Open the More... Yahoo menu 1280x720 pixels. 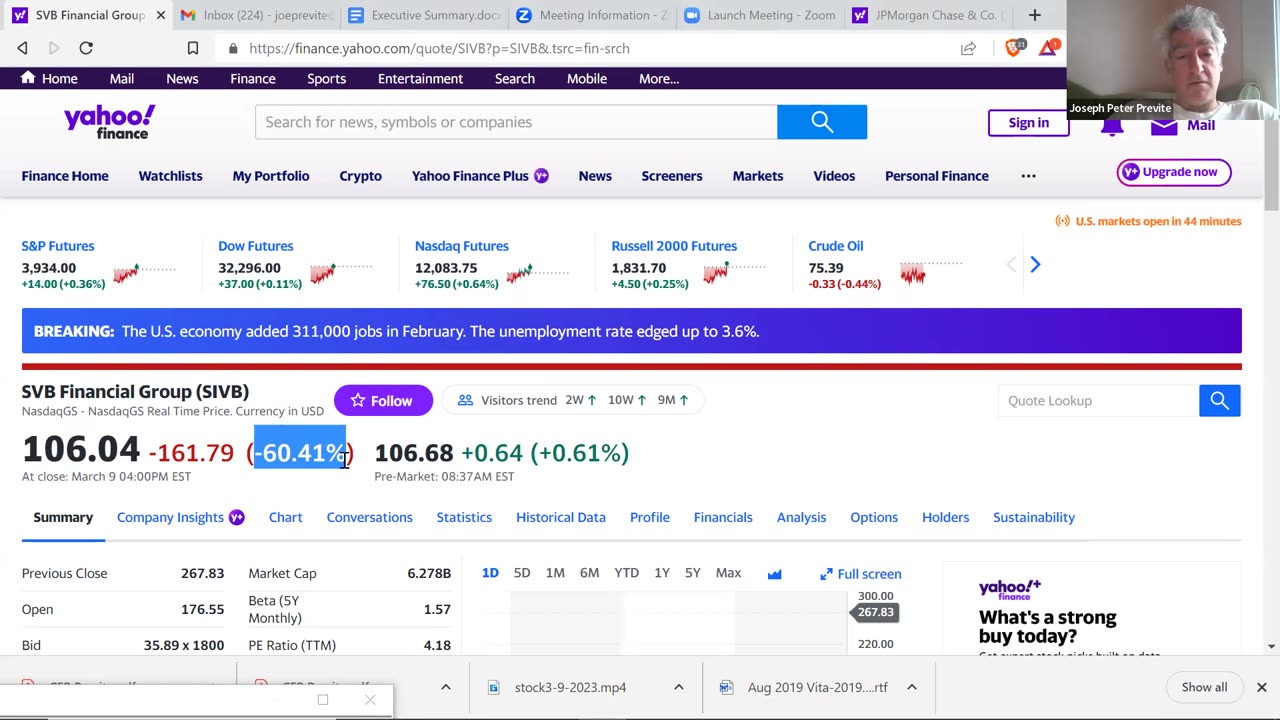659,78
